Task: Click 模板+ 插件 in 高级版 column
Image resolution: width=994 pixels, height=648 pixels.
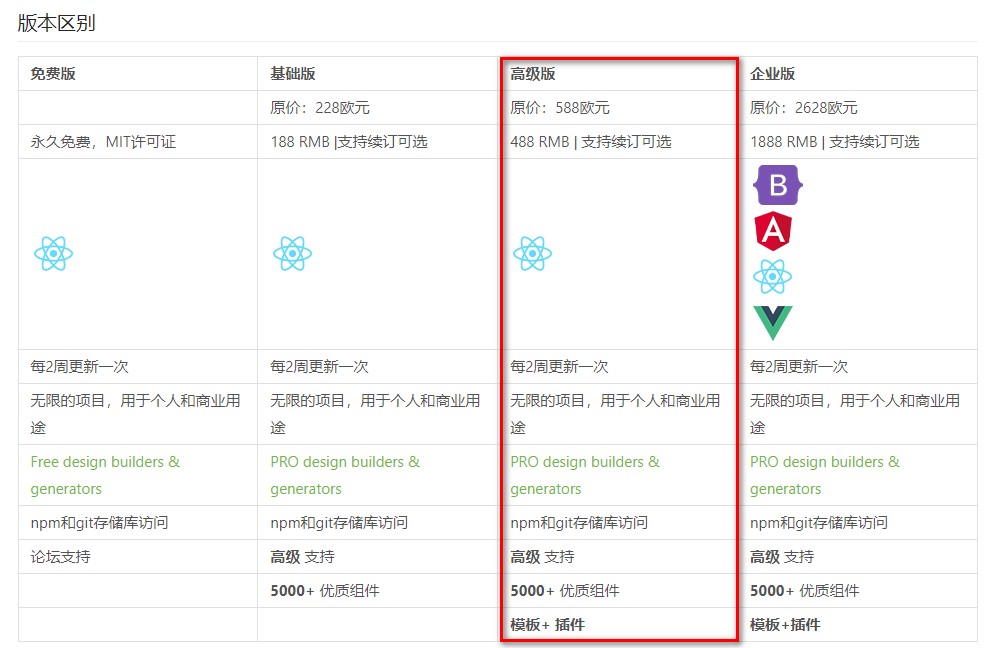Action: (x=548, y=625)
